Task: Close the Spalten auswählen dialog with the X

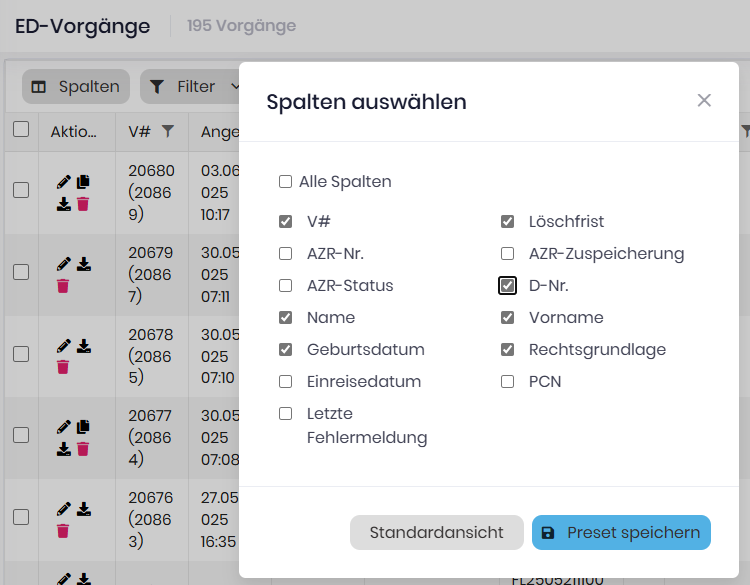Action: coord(704,100)
